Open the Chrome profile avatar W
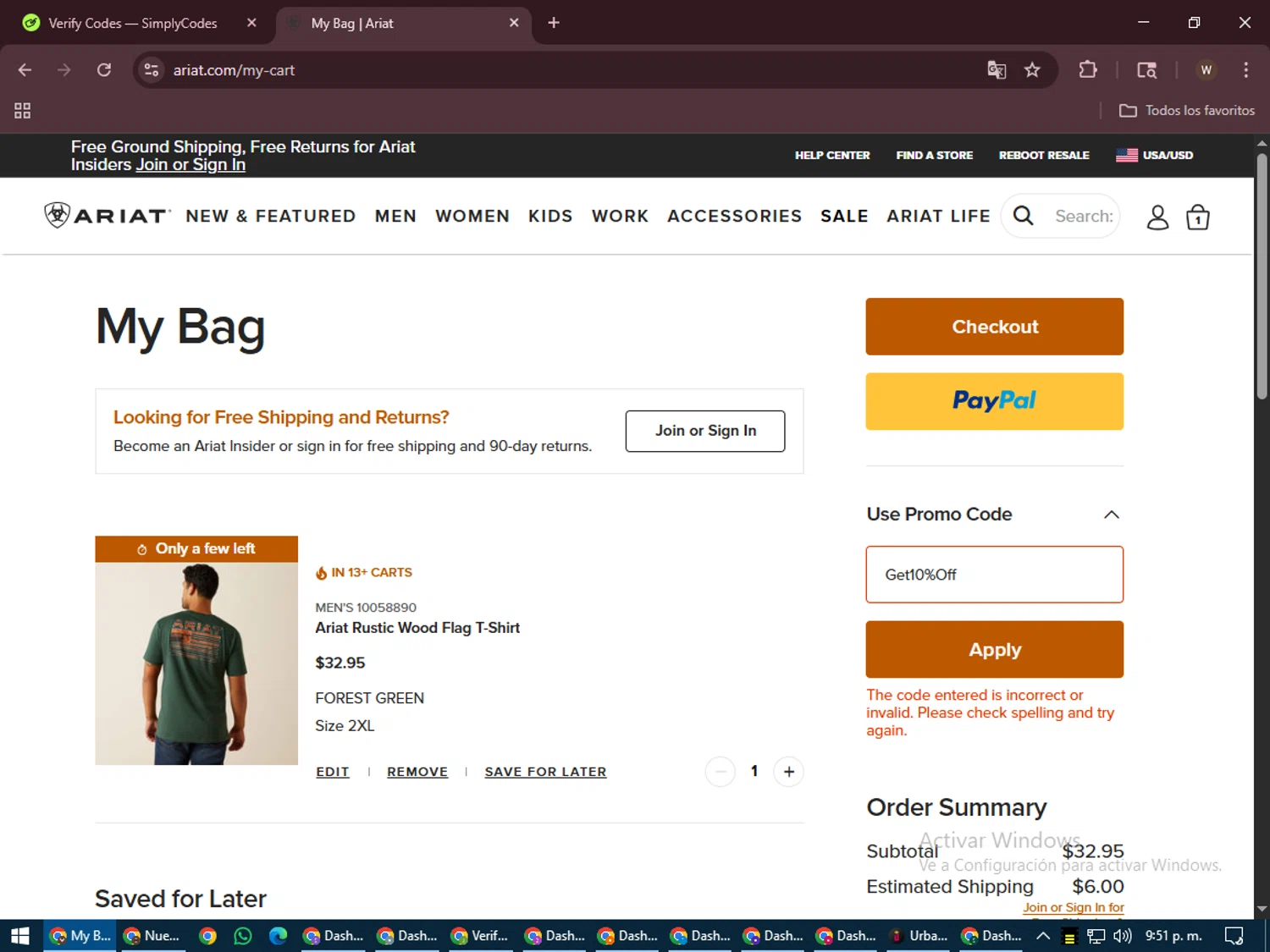1270x952 pixels. point(1206,70)
